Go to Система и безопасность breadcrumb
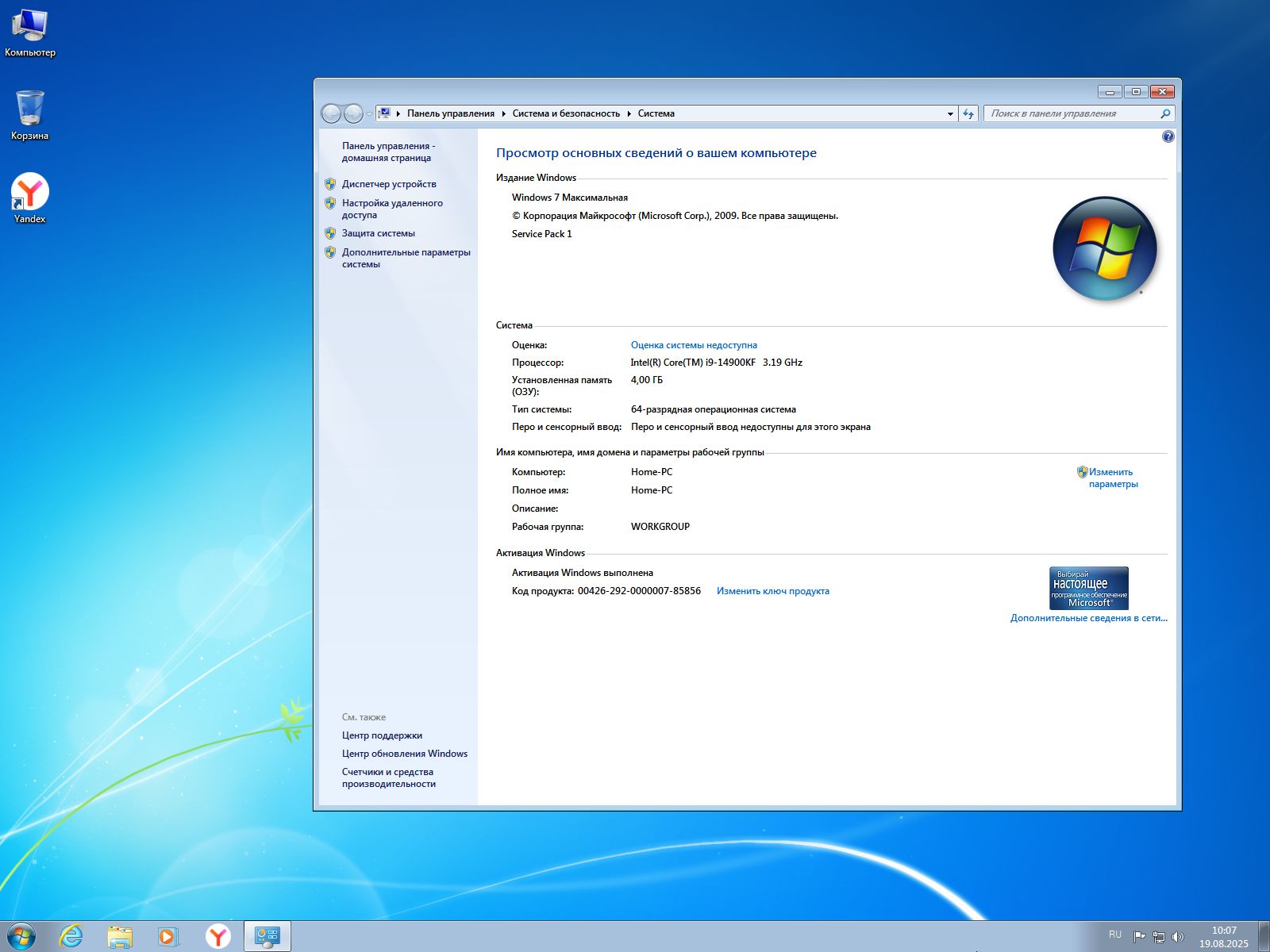Viewport: 1270px width, 952px height. coord(566,113)
